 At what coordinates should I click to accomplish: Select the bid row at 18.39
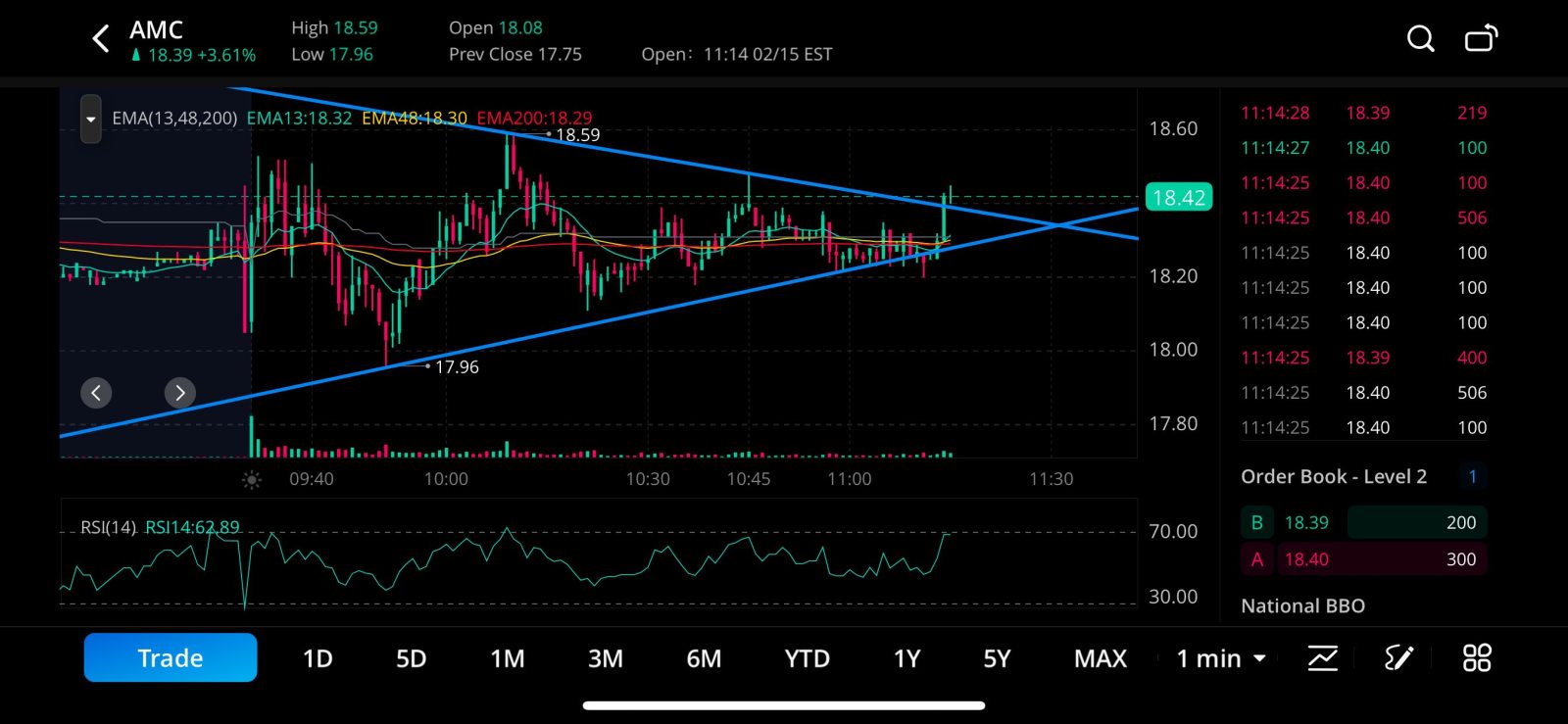(1363, 522)
